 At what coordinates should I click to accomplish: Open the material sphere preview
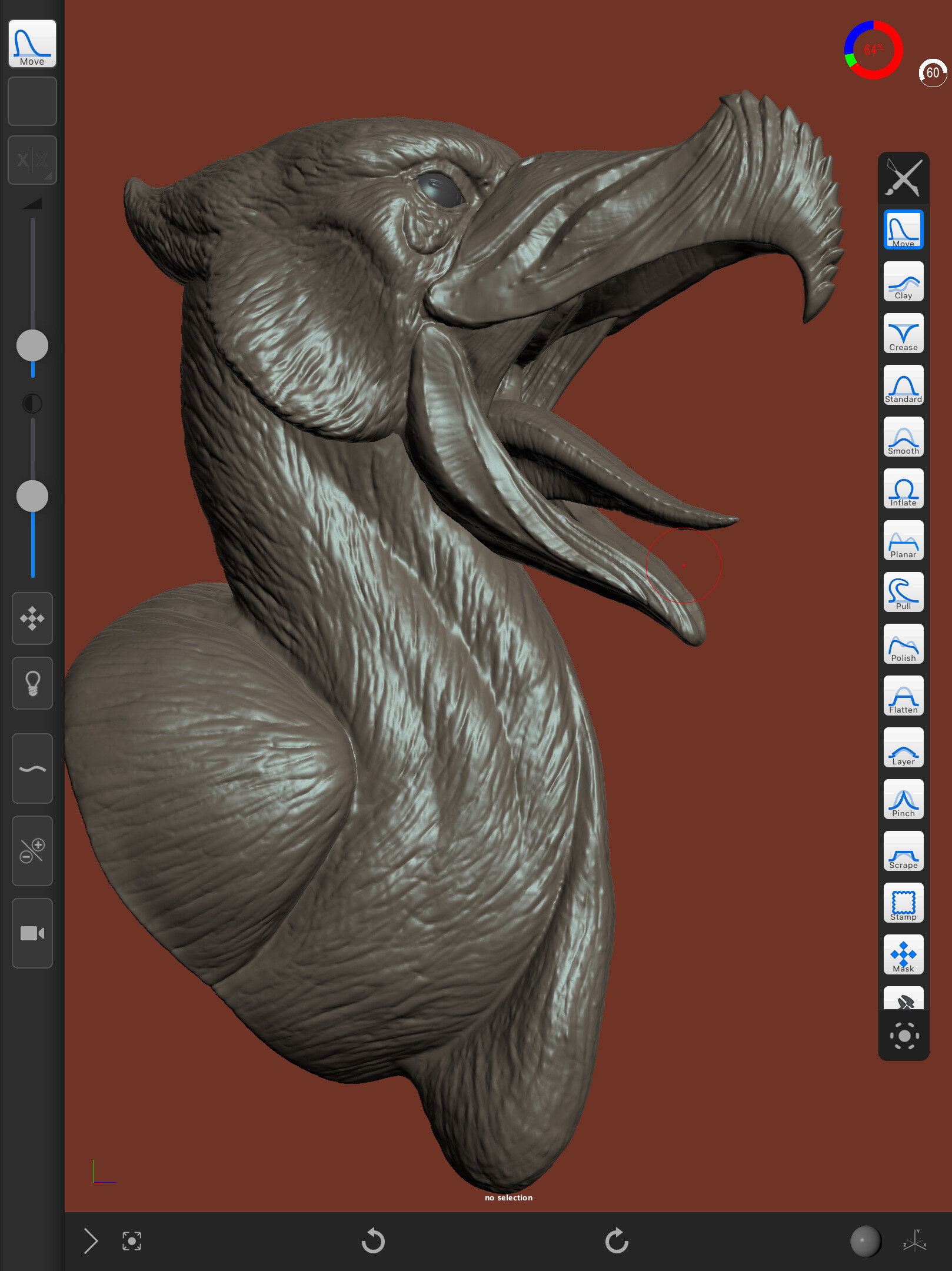866,1241
